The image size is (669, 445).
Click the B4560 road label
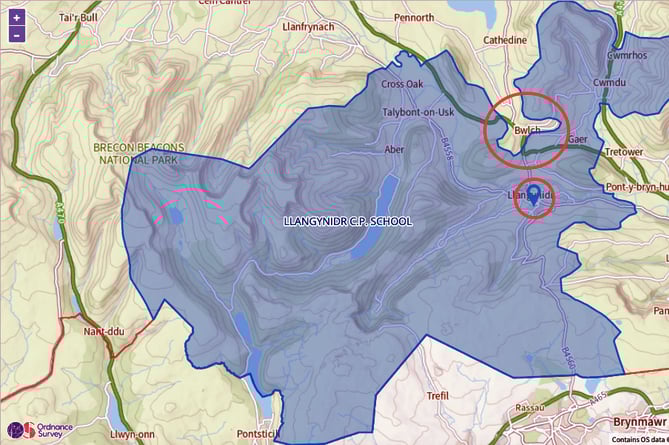click(569, 358)
